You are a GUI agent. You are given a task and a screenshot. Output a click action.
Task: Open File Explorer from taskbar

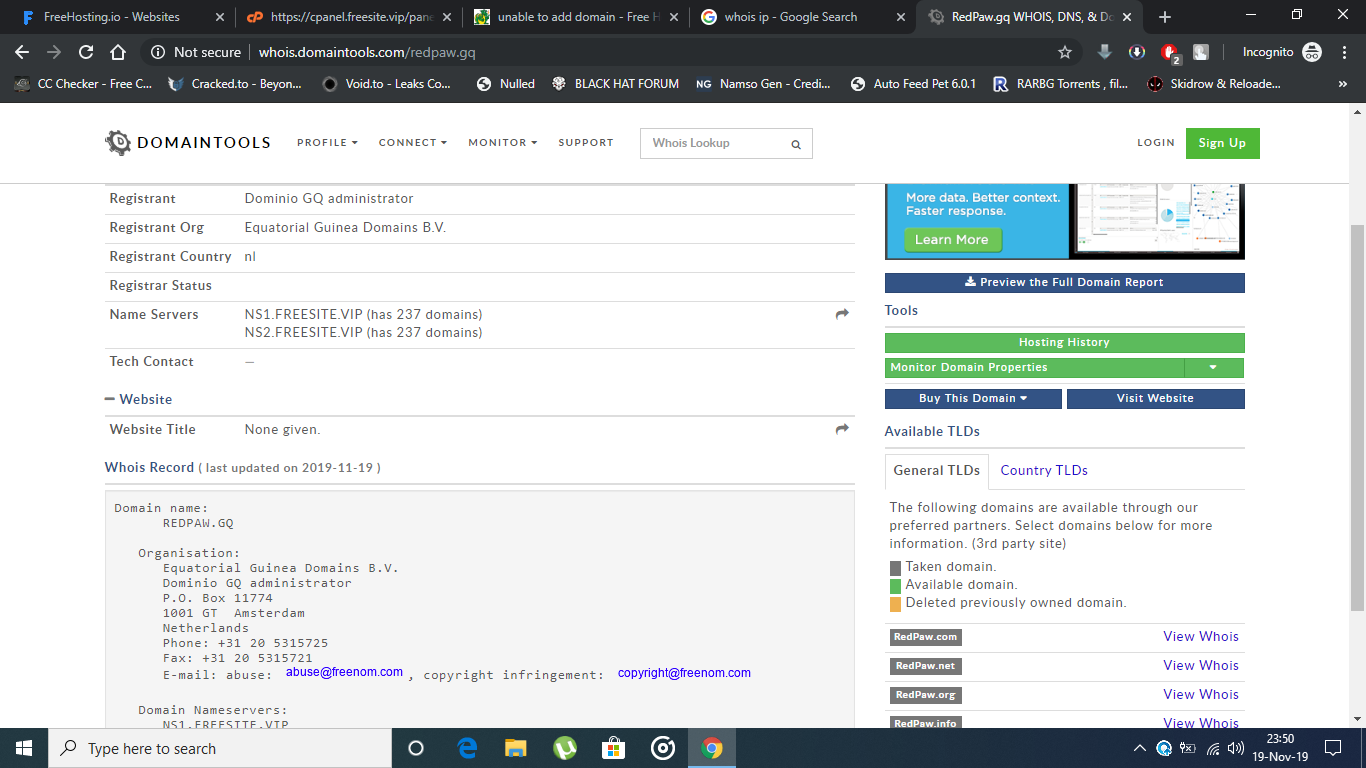pos(516,748)
